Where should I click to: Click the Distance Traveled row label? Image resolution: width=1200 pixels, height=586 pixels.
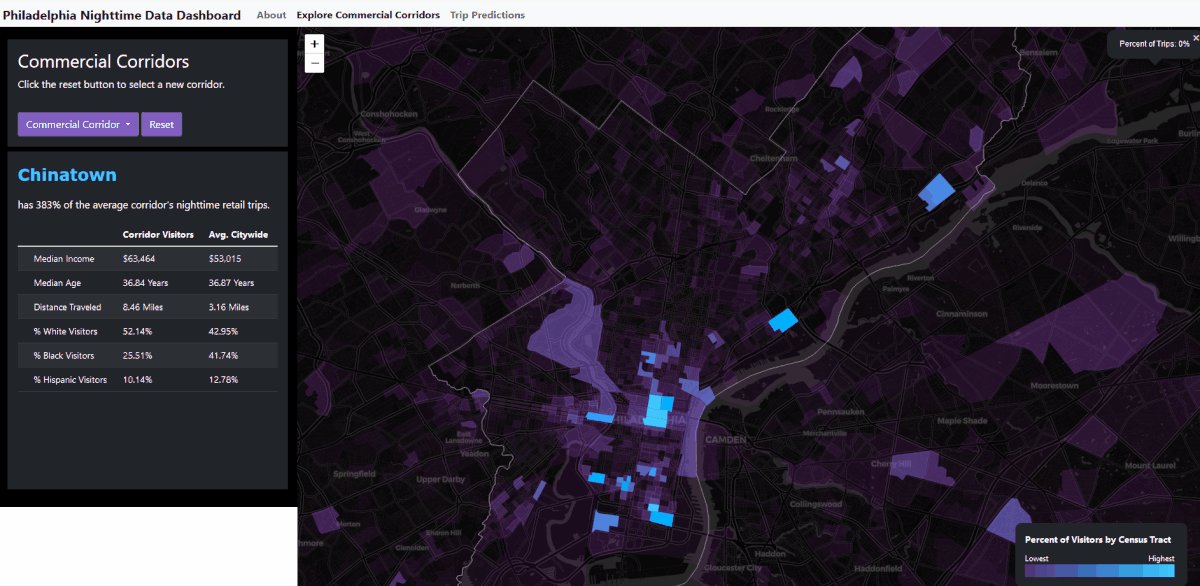67,307
